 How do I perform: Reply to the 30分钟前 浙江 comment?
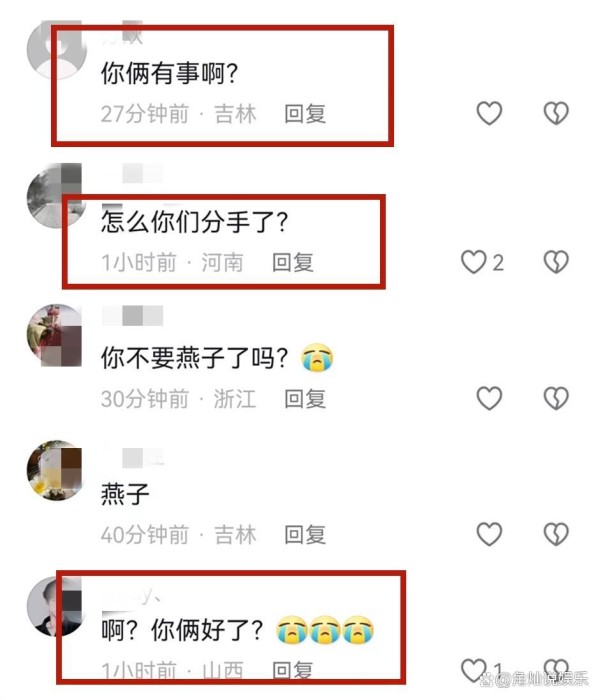(305, 399)
